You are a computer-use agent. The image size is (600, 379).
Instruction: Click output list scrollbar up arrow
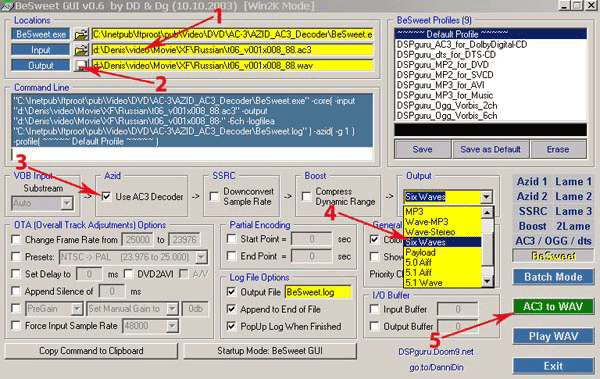(x=487, y=212)
